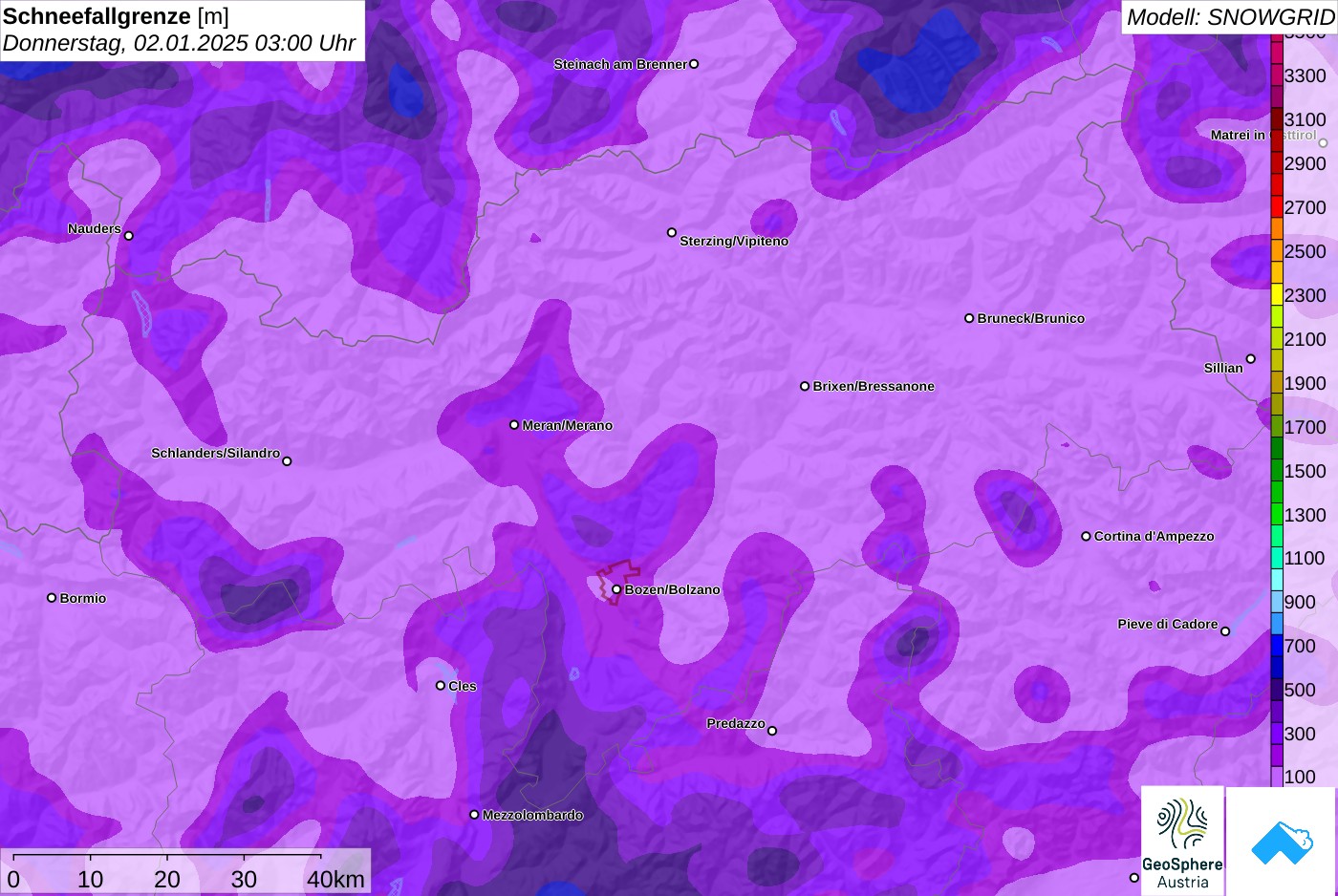This screenshot has width=1338, height=896.
Task: Click the legend value 1300
Action: [x=1306, y=515]
